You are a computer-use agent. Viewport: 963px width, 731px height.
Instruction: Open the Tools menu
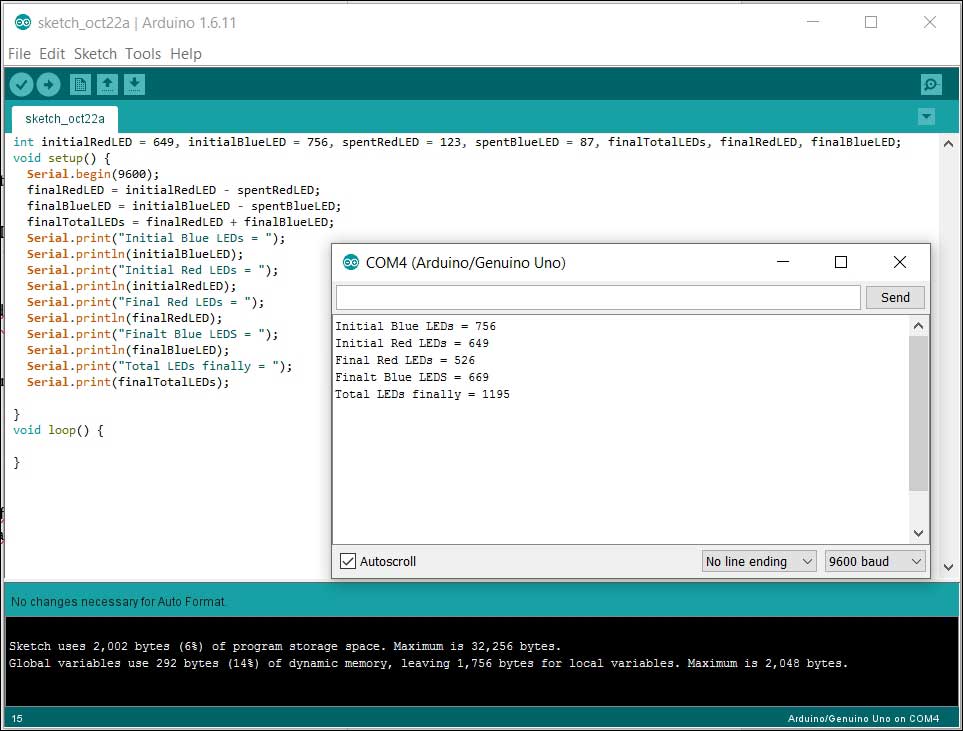click(x=143, y=54)
